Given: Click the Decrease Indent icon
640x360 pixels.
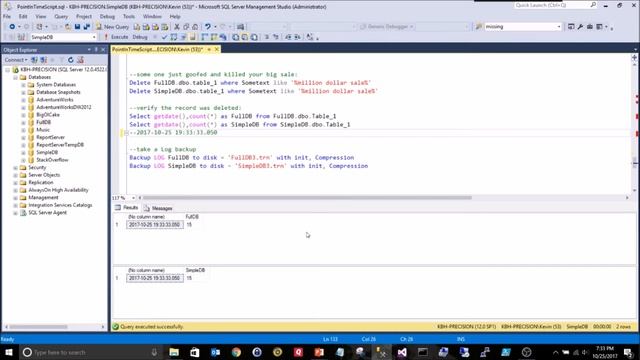Looking at the screenshot, I should (288, 37).
